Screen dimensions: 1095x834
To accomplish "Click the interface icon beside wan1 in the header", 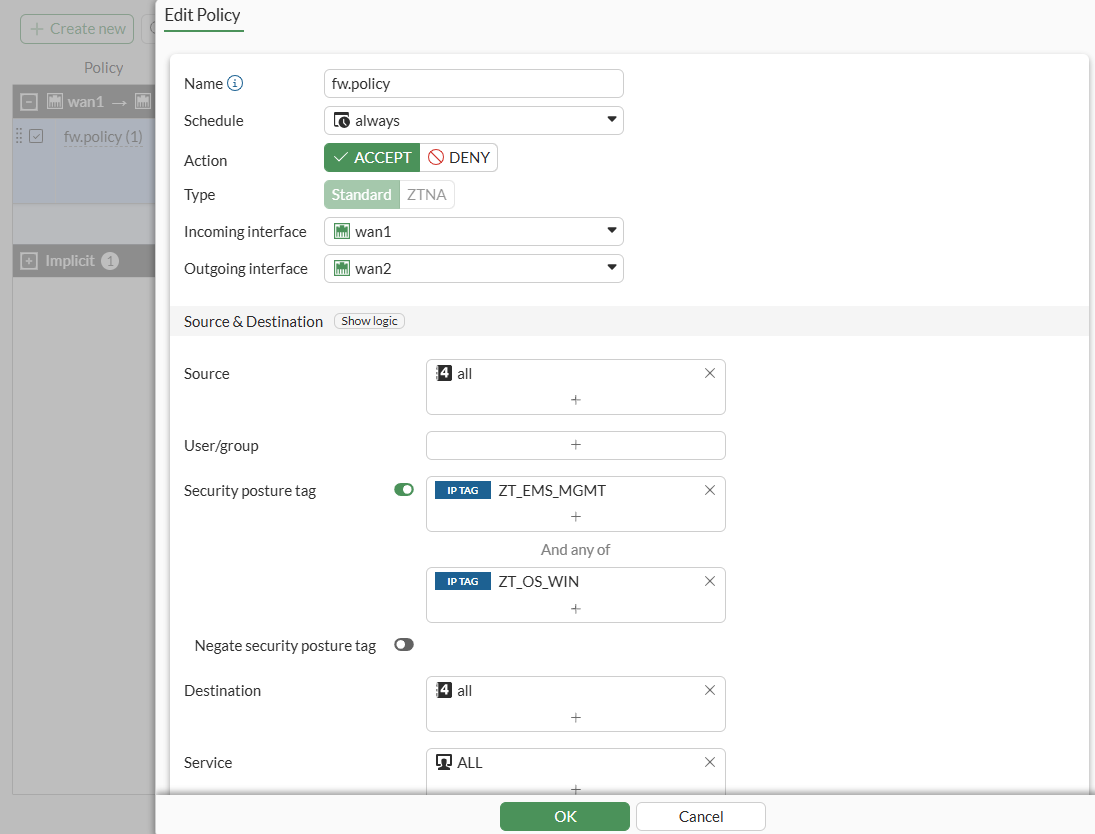I will point(52,101).
